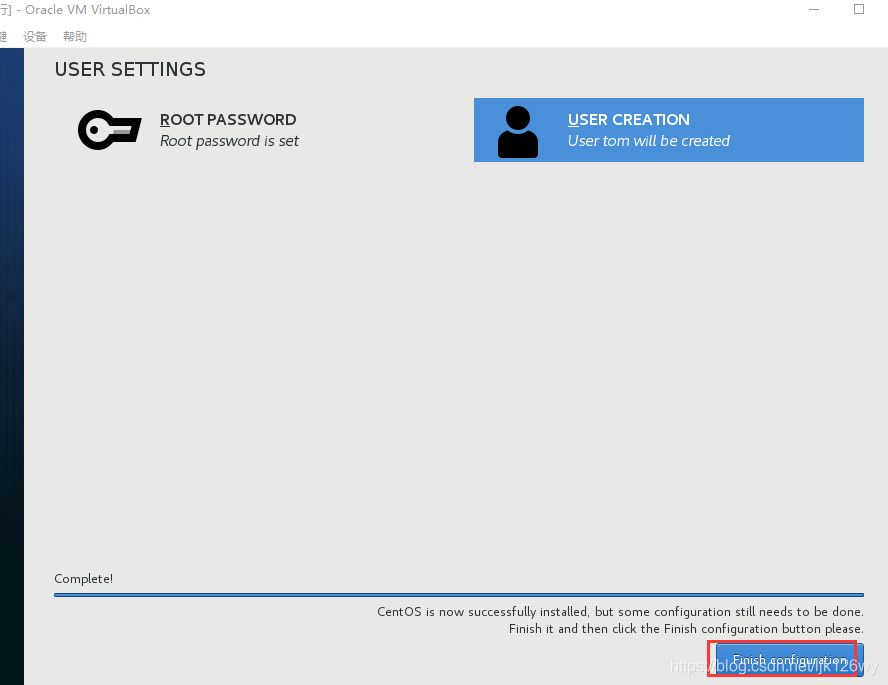The height and width of the screenshot is (685, 888).
Task: Click the installation progress bar
Action: [x=459, y=595]
